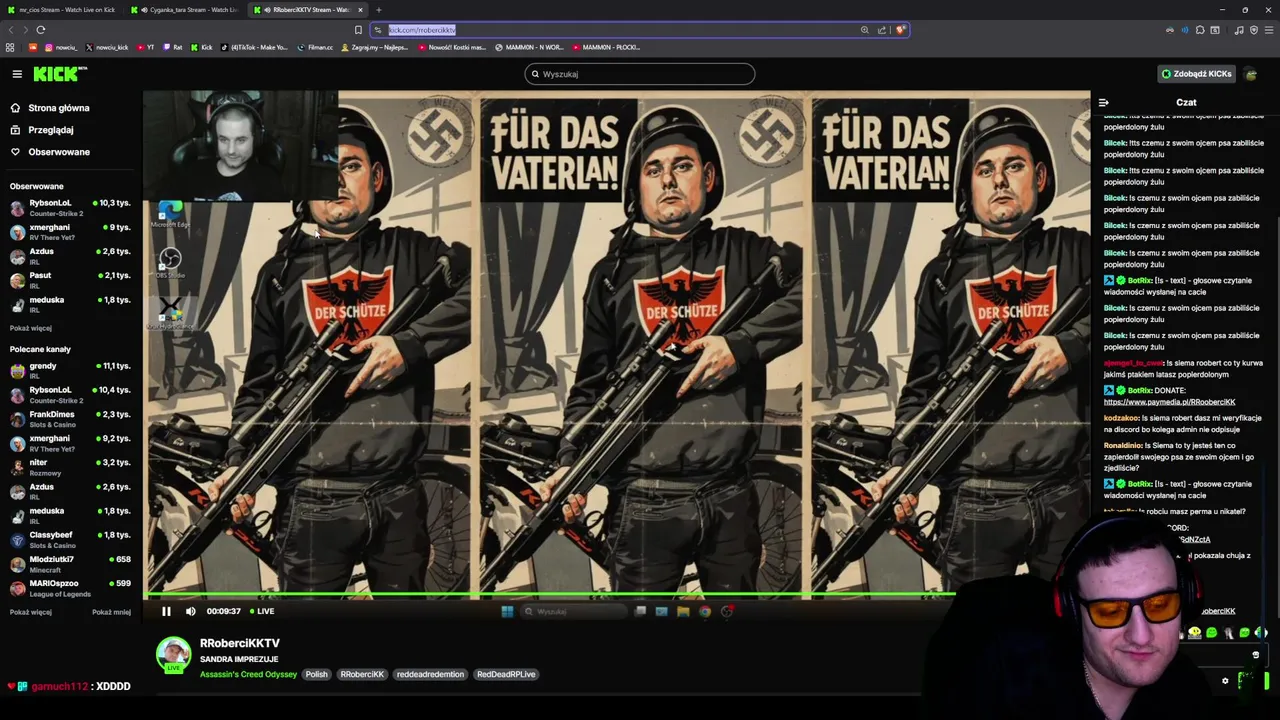Open the zoom icon in address bar

click(x=865, y=30)
